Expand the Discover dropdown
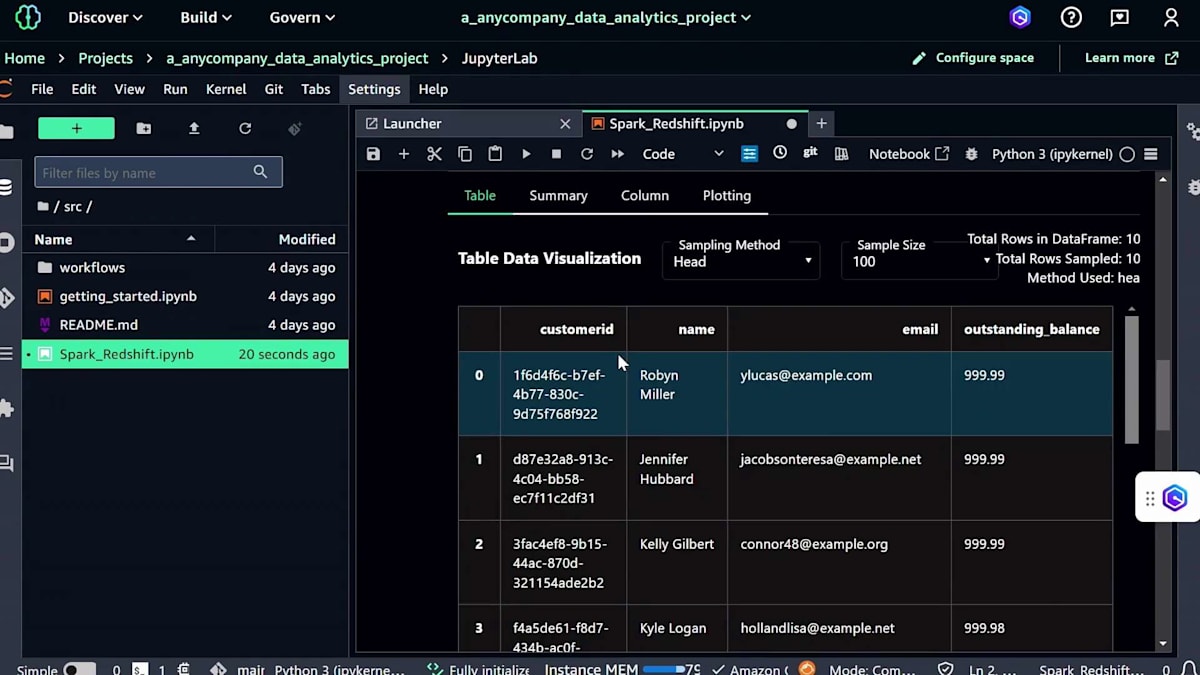1200x675 pixels. (105, 17)
